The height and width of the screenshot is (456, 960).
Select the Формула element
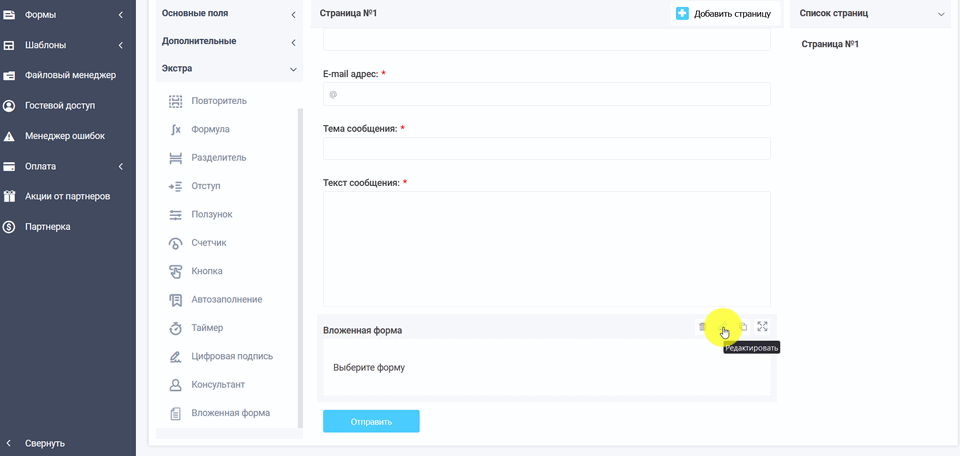click(210, 129)
